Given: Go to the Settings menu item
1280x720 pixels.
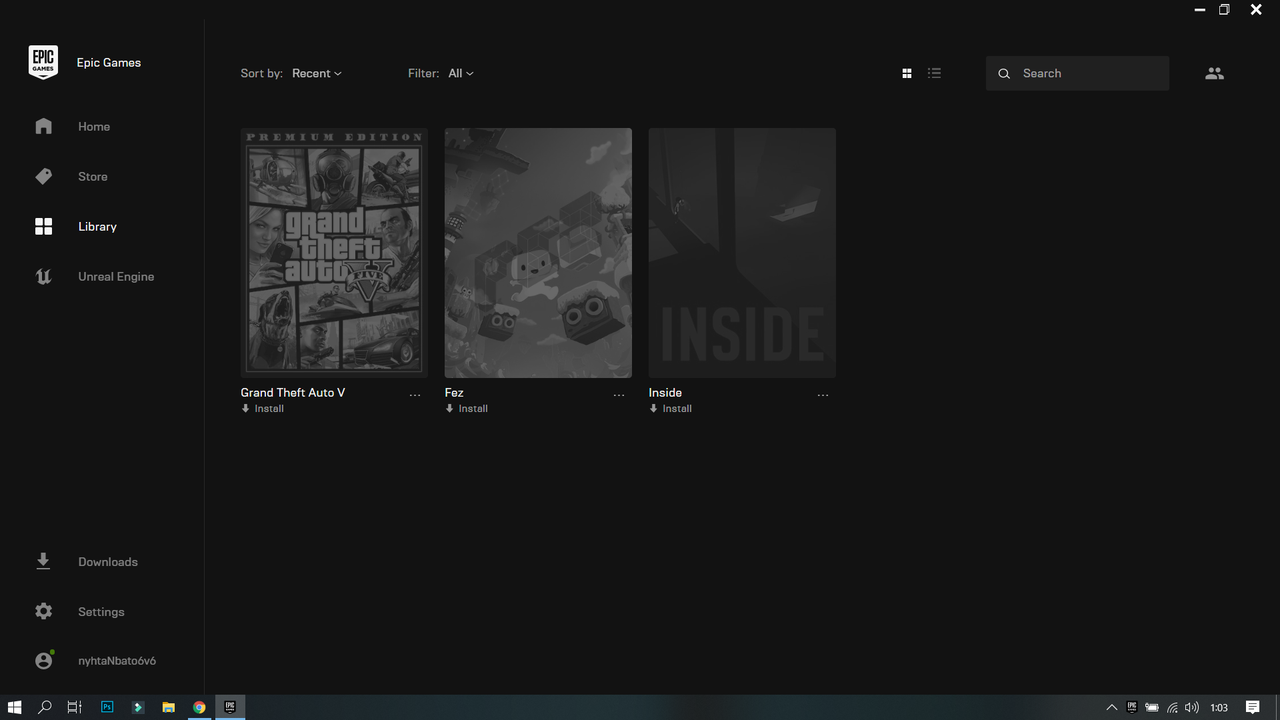Looking at the screenshot, I should tap(101, 611).
